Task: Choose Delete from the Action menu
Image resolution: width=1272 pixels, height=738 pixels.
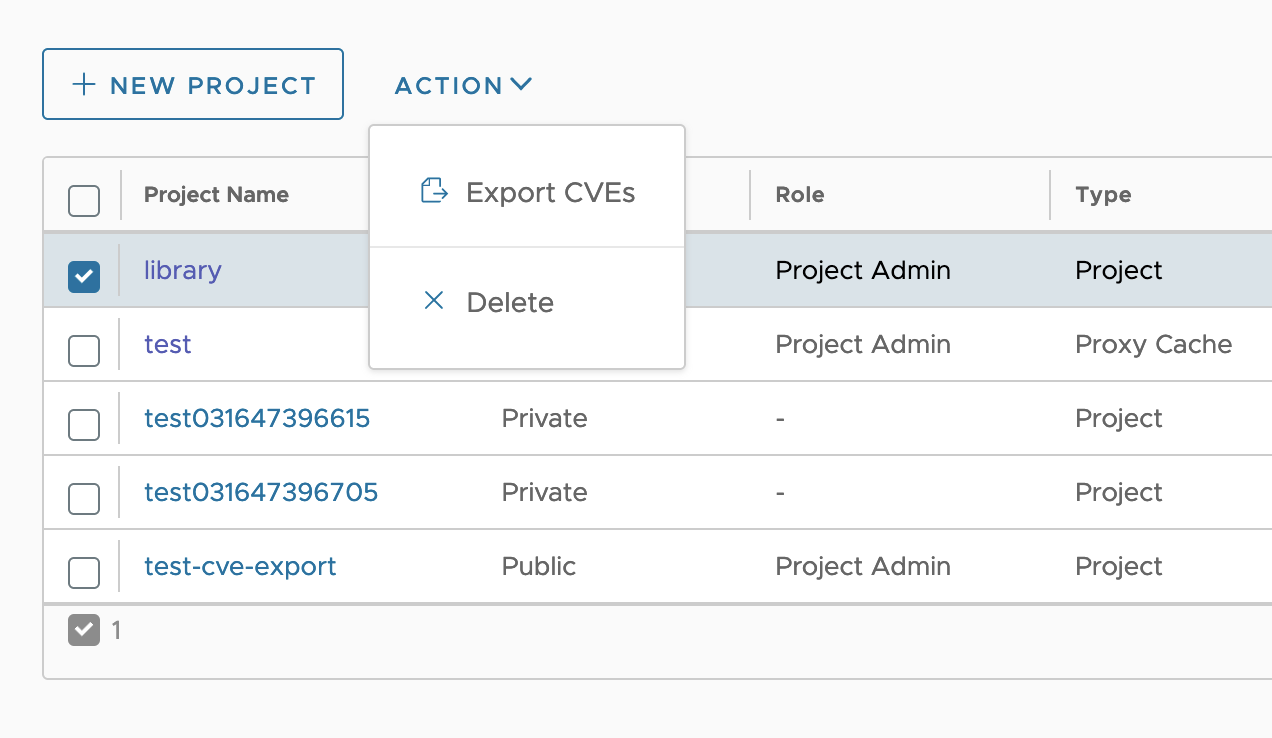Action: (510, 302)
